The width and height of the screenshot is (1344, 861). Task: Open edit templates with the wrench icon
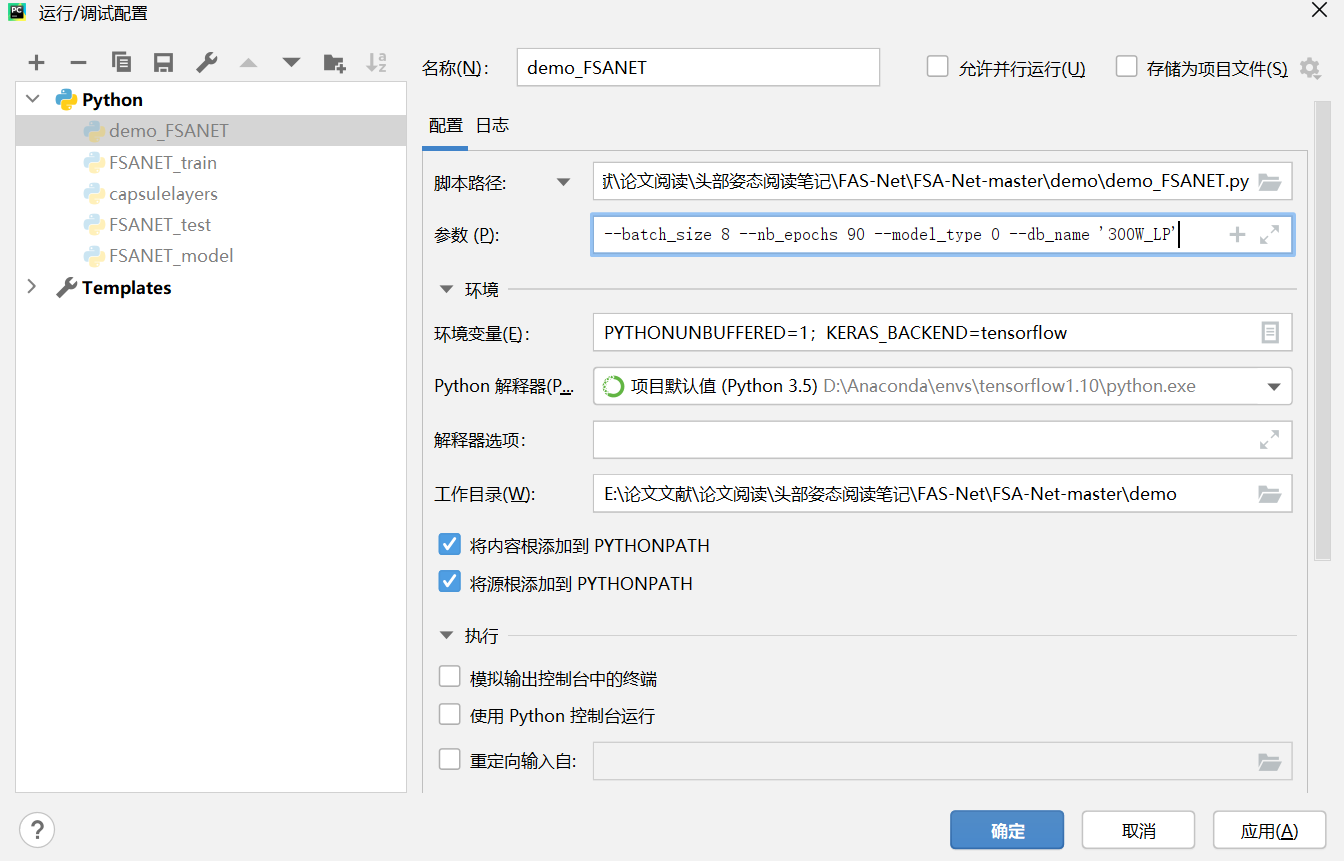point(206,62)
